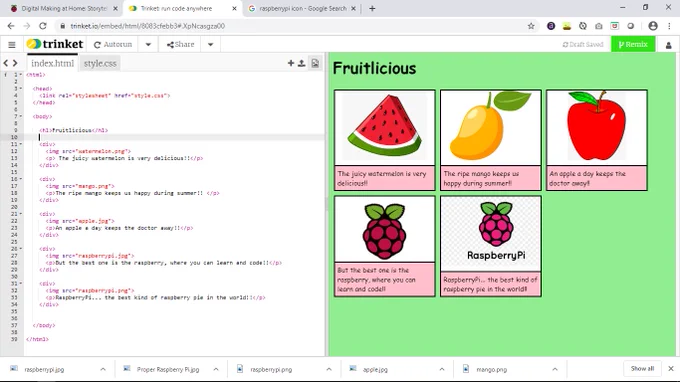The image size is (680, 382).
Task: Expand options for raspberrypi.jpg download
Action: [x=103, y=369]
